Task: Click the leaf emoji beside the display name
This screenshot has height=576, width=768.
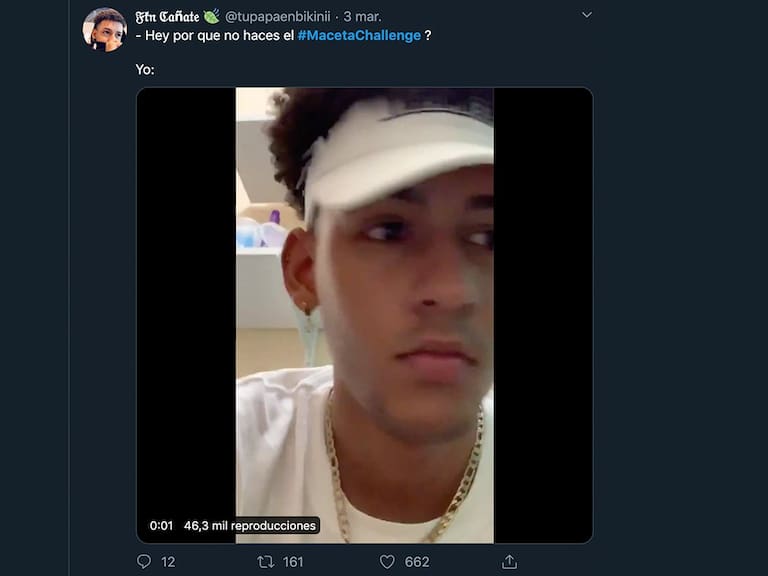Action: point(211,16)
